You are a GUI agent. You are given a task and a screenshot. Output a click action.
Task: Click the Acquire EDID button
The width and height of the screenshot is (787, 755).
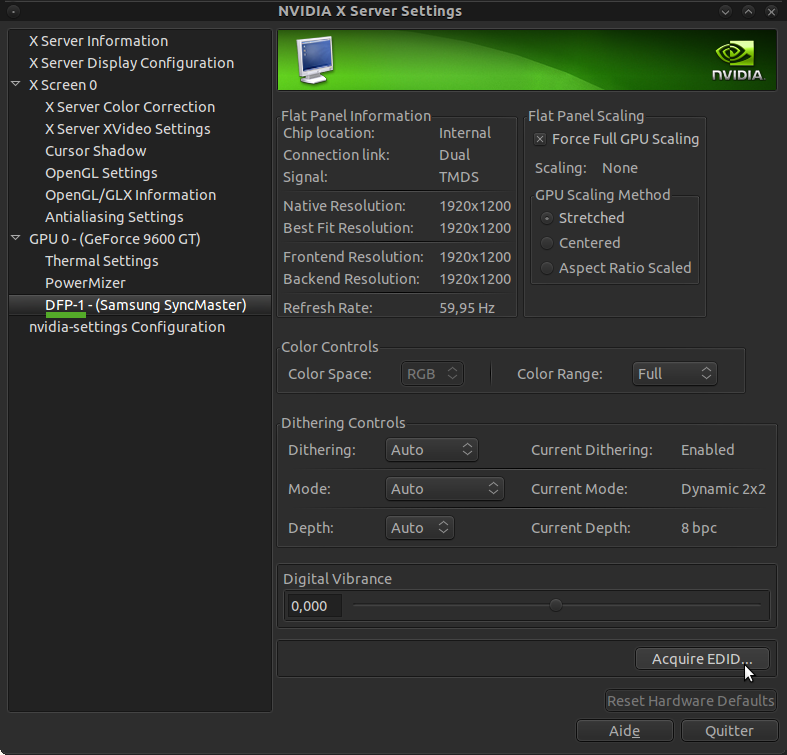702,659
